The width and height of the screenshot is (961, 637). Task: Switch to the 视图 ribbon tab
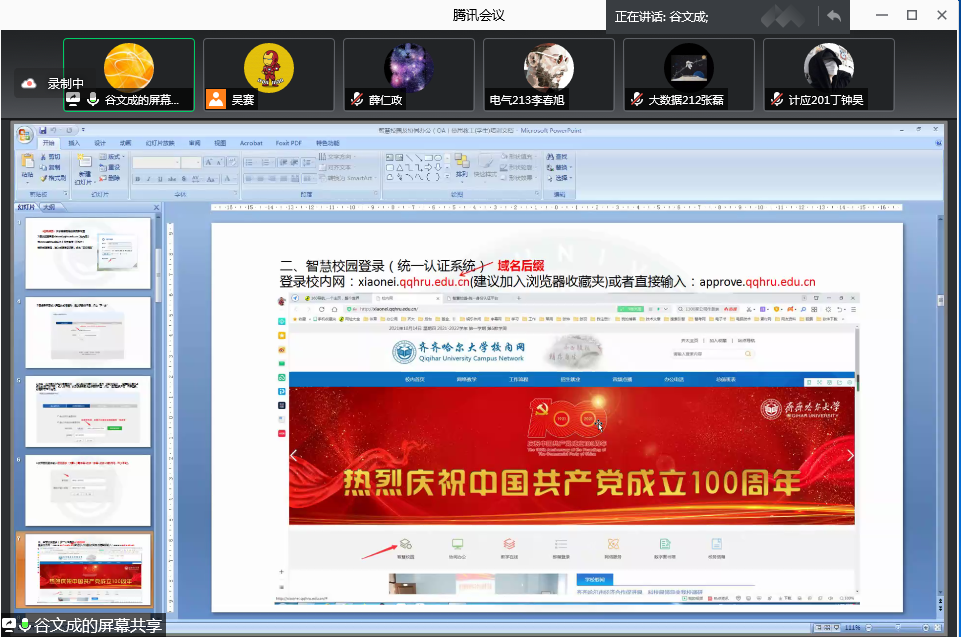220,143
